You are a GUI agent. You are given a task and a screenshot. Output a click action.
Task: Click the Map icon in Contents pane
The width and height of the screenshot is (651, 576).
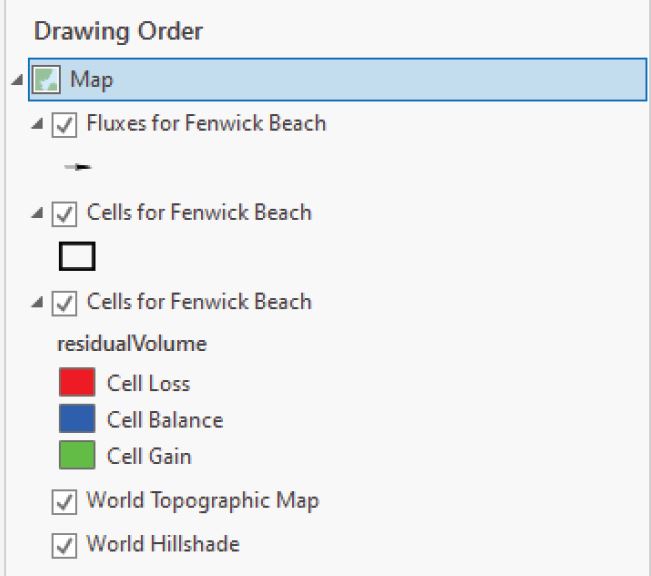[x=46, y=79]
